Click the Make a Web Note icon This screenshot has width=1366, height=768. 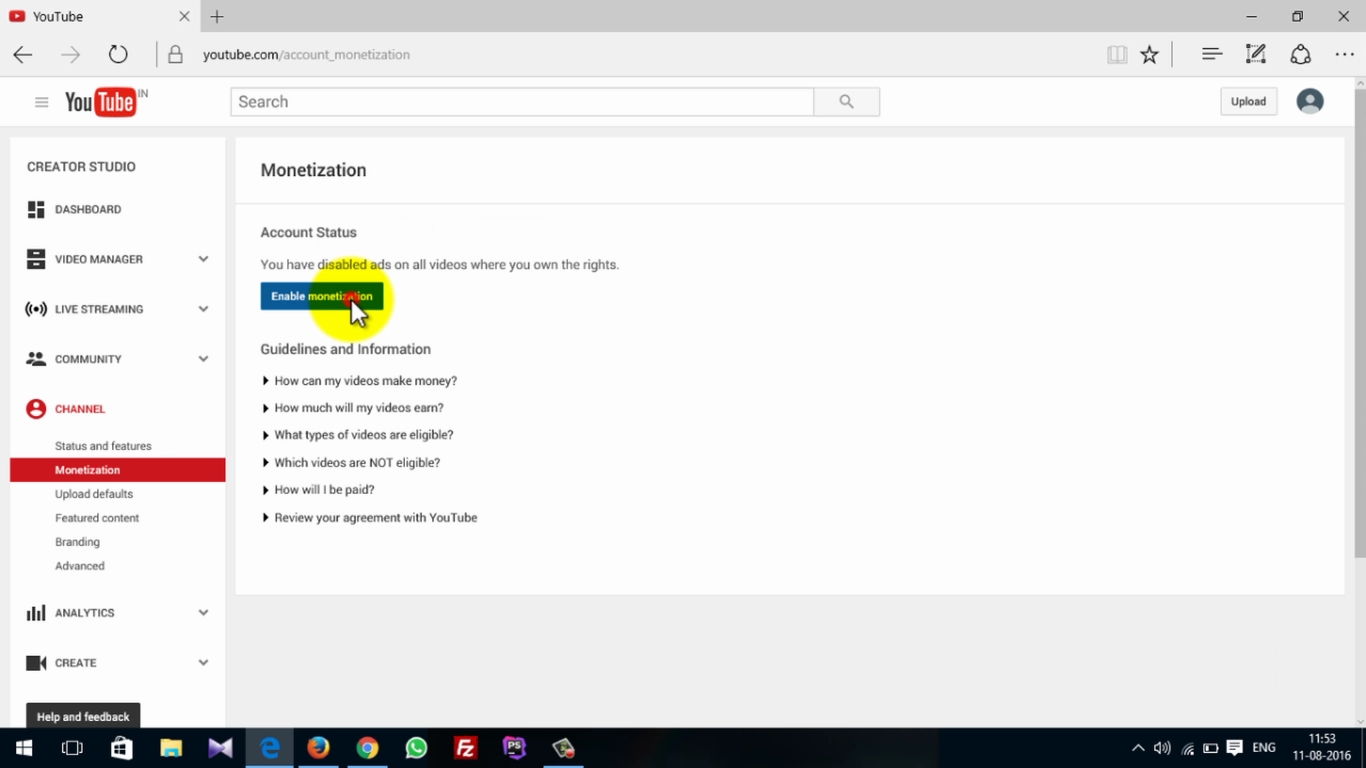[x=1256, y=54]
